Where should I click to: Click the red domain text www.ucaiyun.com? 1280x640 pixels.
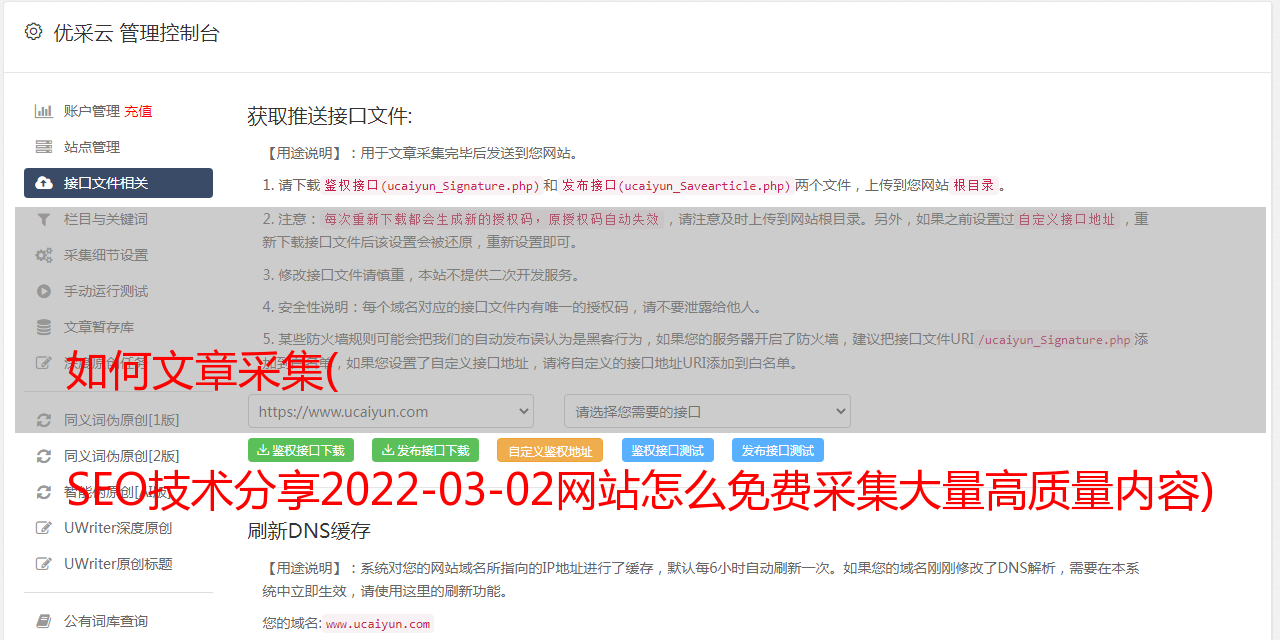378,624
